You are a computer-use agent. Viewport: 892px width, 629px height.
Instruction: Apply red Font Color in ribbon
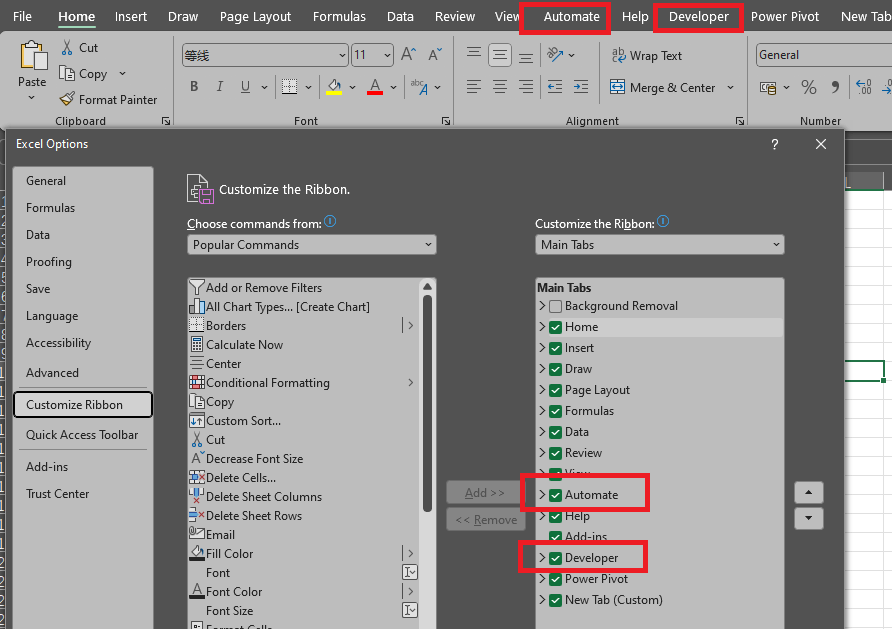point(374,86)
